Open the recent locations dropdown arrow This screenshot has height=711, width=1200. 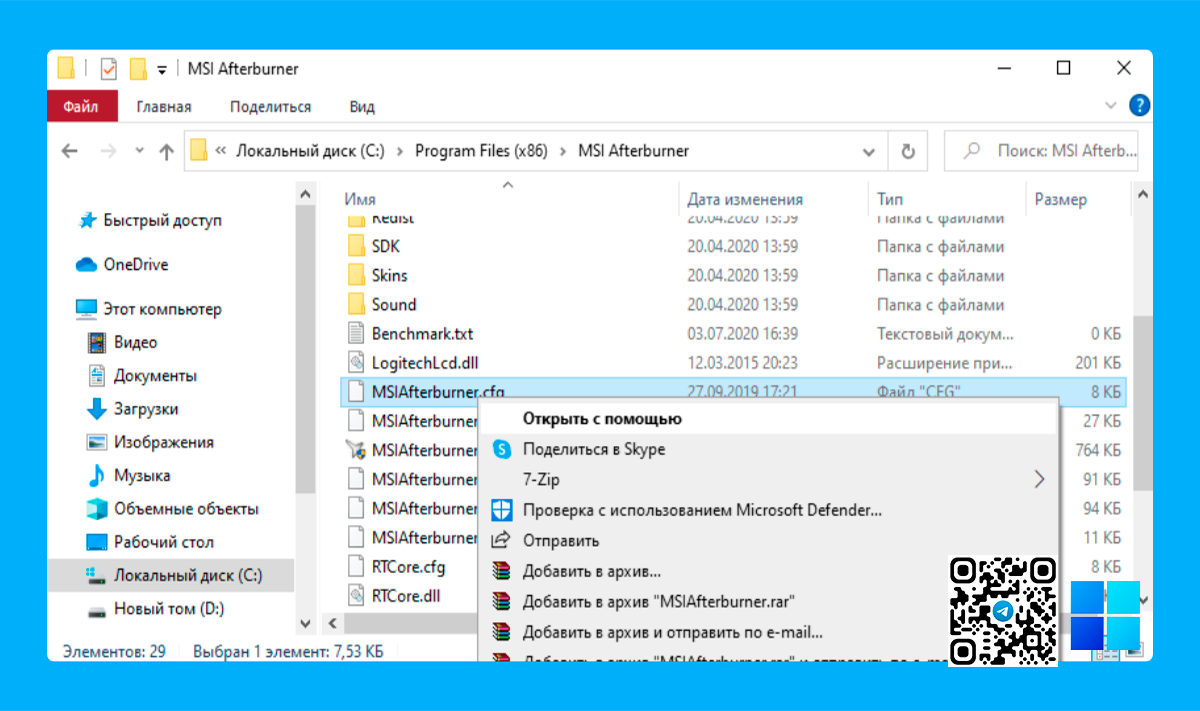138,152
